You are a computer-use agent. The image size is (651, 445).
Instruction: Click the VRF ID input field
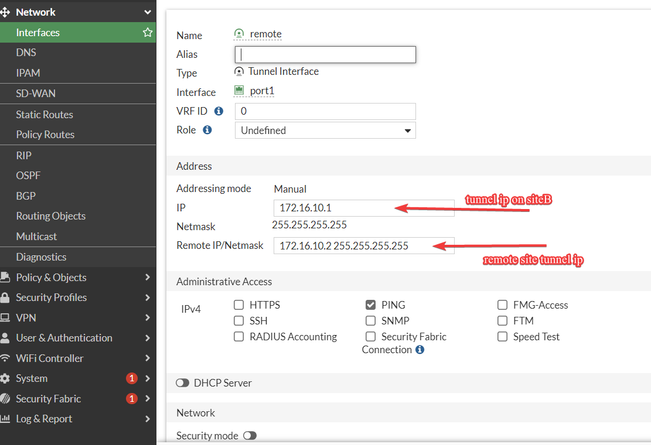325,111
